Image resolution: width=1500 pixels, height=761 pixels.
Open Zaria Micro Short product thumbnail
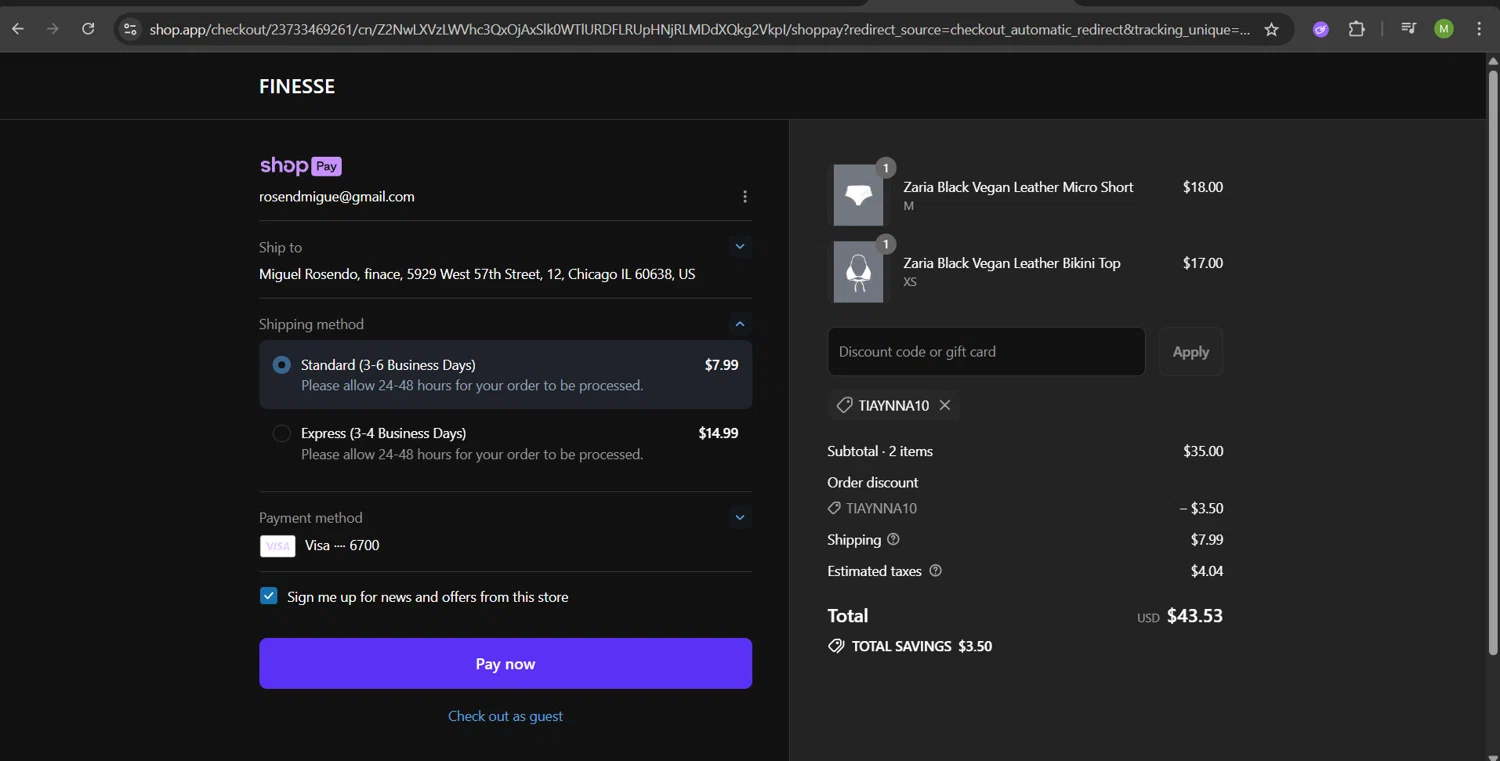point(858,195)
